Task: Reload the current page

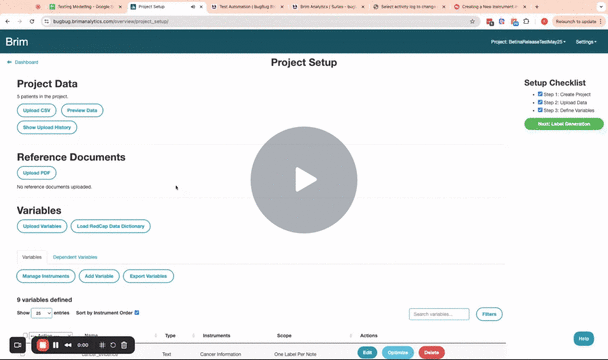Action: pyautogui.click(x=32, y=21)
